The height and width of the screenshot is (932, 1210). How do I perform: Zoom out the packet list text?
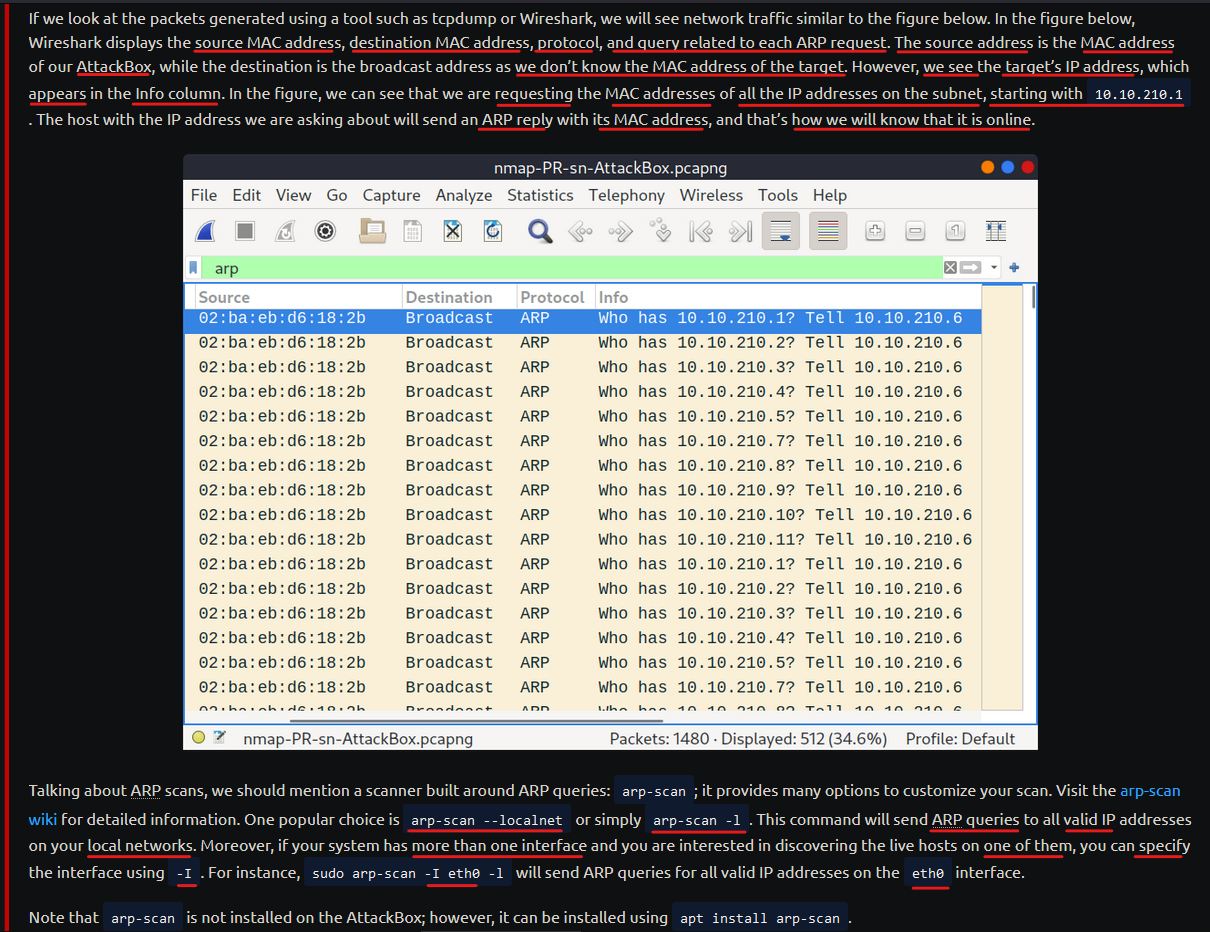pos(915,232)
